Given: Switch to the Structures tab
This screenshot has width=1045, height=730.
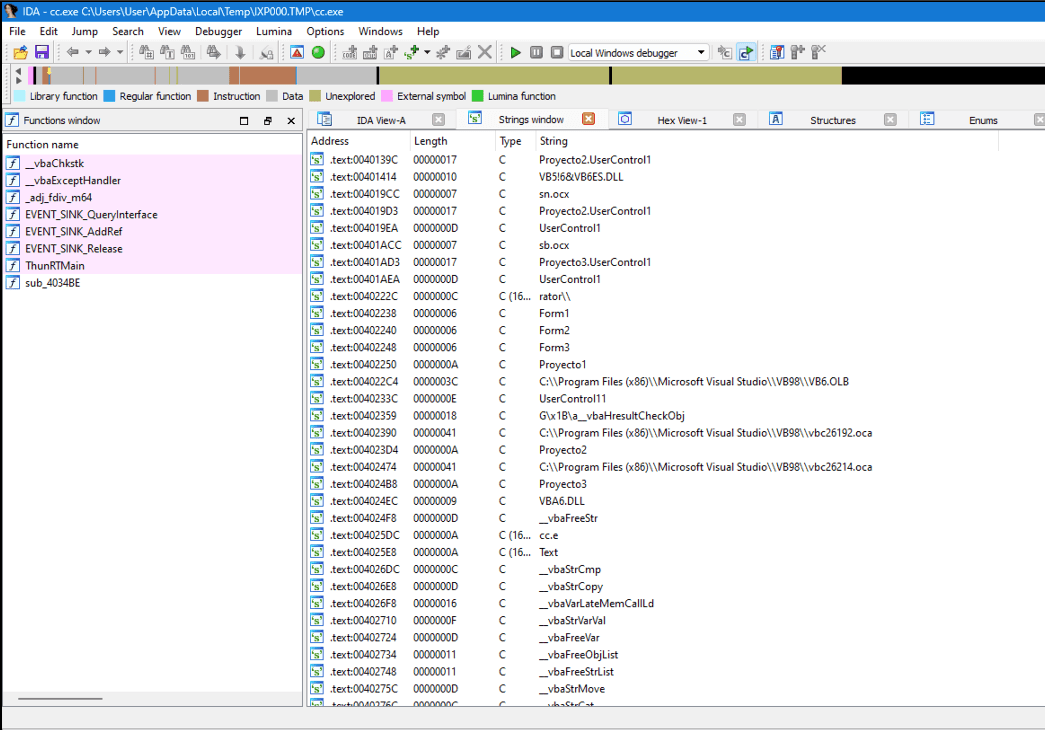Looking at the screenshot, I should (x=832, y=120).
